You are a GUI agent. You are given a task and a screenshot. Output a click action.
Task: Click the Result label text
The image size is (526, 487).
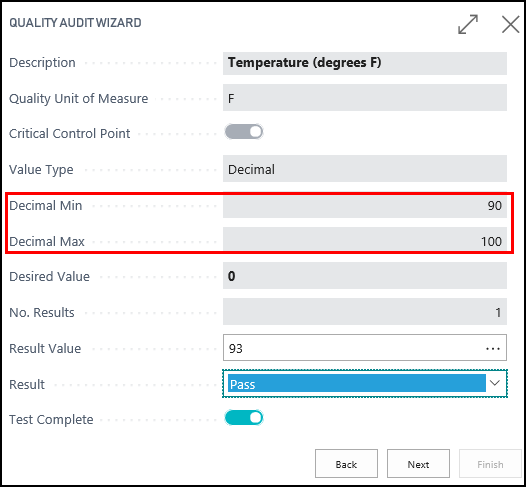[x=27, y=384]
